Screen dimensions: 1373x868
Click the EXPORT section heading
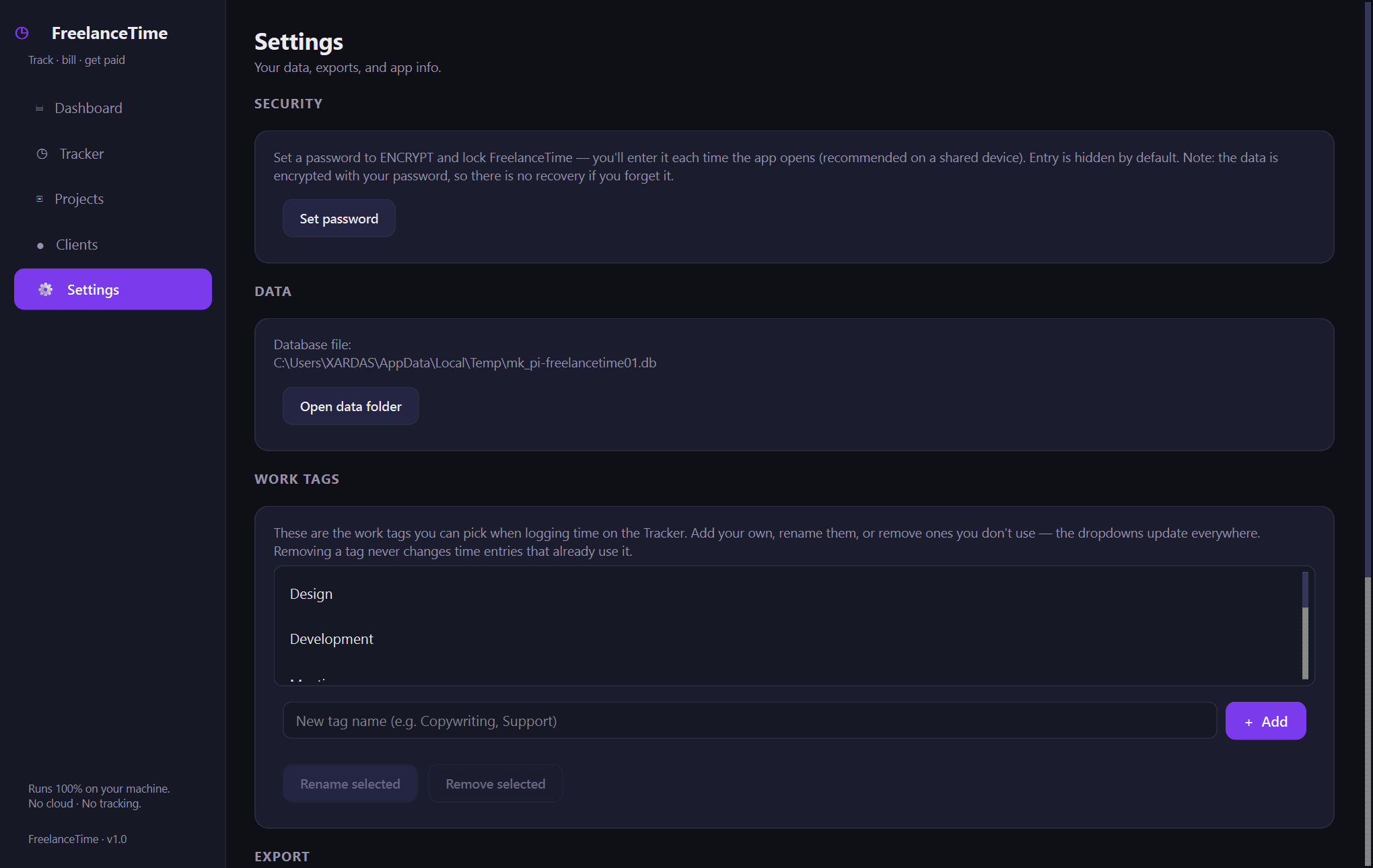282,857
